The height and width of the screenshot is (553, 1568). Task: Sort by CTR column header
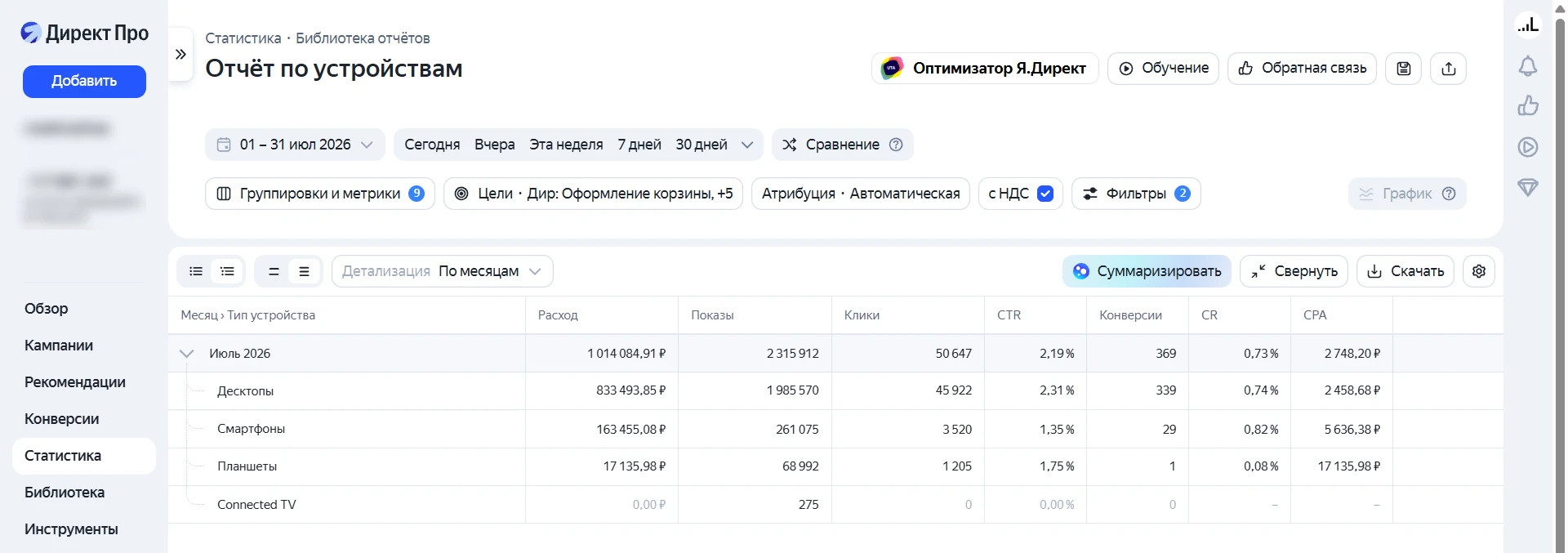1009,315
